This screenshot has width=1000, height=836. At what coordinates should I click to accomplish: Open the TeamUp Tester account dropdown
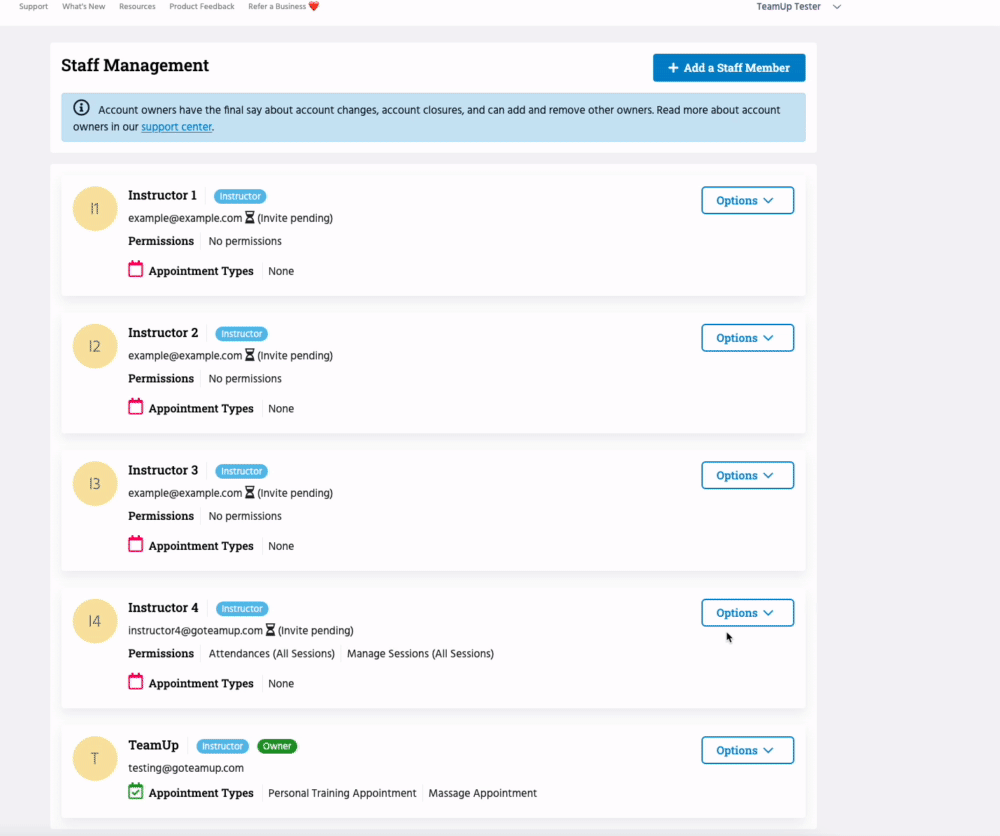pyautogui.click(x=798, y=7)
